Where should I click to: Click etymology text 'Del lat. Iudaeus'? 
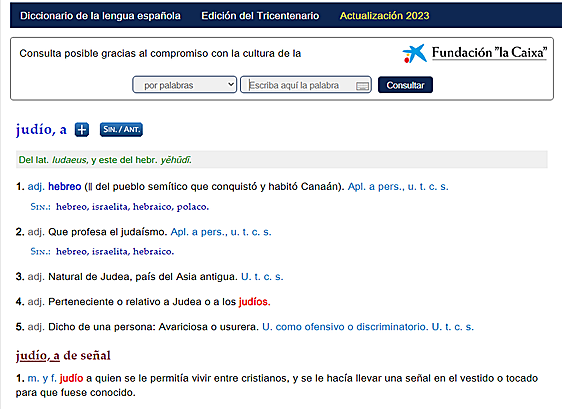pyautogui.click(x=52, y=160)
